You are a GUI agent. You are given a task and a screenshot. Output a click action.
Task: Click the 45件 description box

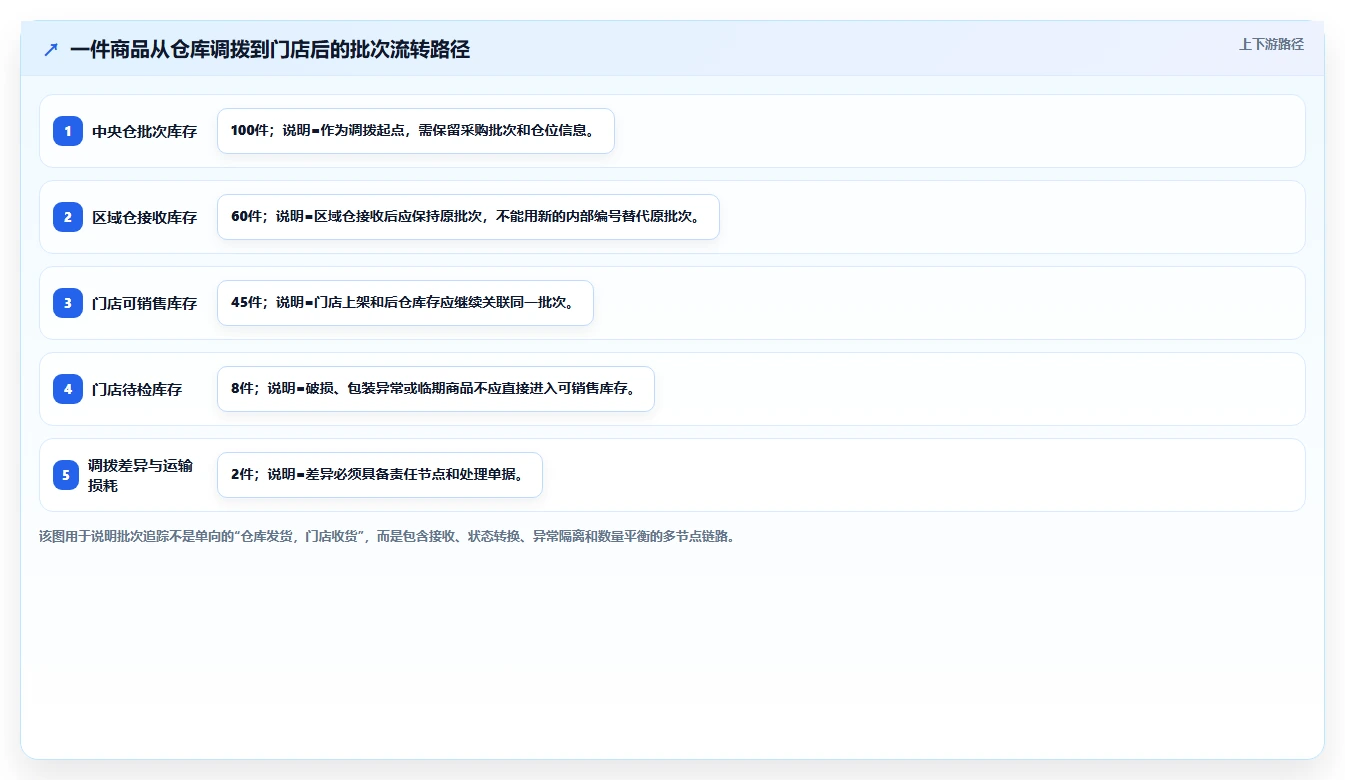[x=405, y=303]
